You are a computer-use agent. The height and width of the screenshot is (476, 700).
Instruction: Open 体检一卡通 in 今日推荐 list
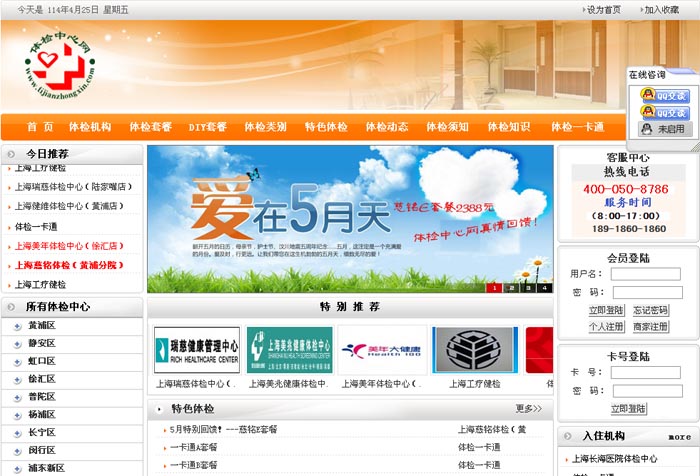tap(36, 226)
